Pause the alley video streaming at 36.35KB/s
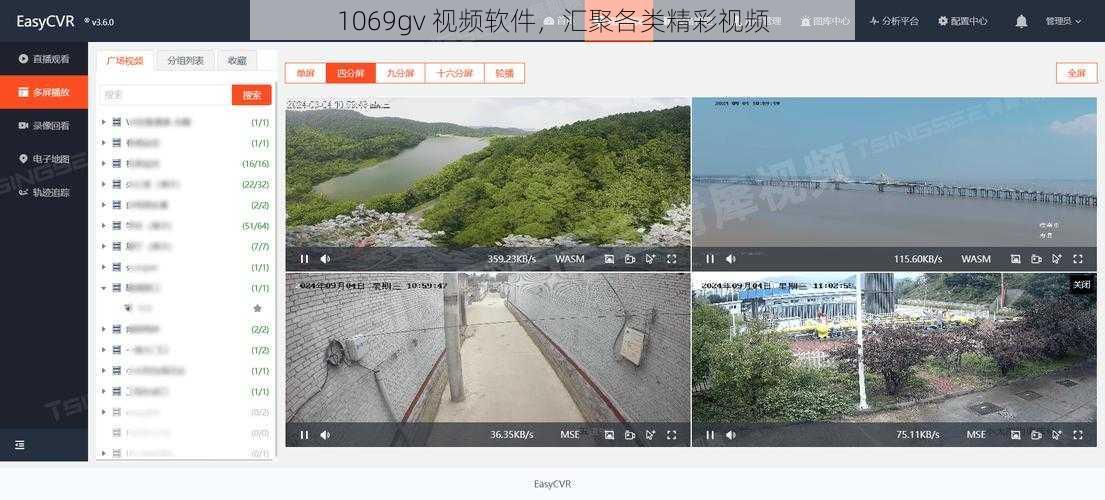Viewport: 1105px width, 500px height. click(x=304, y=435)
